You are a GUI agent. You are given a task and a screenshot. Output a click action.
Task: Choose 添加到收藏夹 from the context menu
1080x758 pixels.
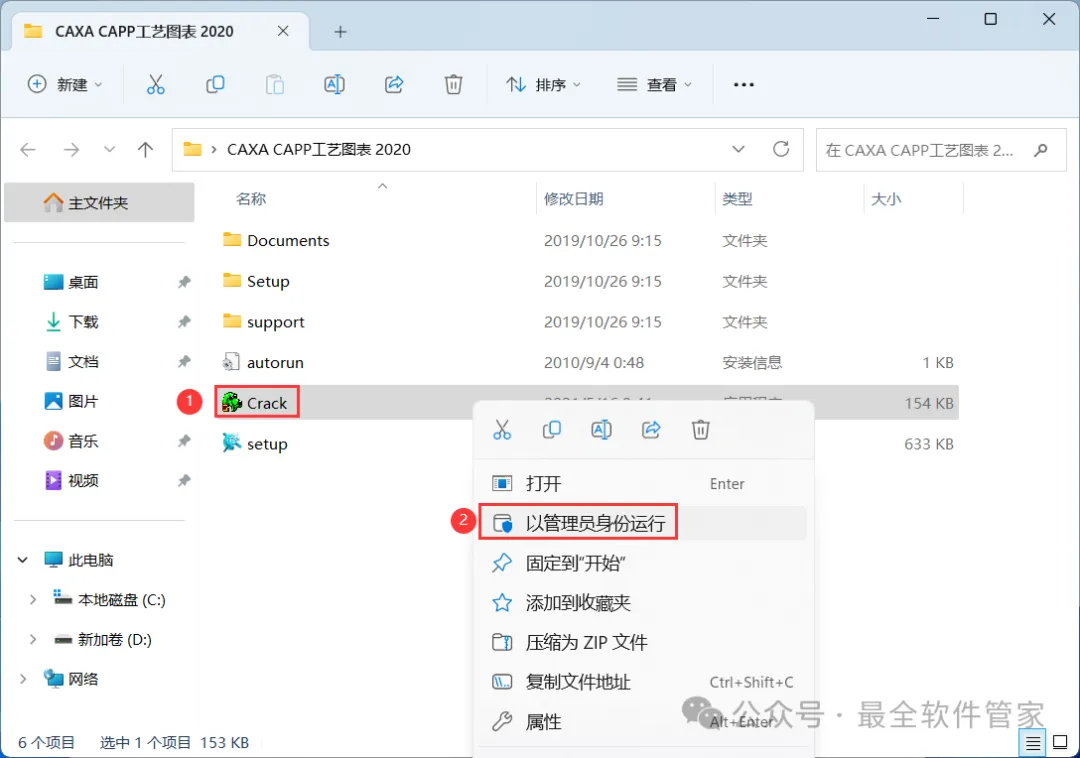642,603
